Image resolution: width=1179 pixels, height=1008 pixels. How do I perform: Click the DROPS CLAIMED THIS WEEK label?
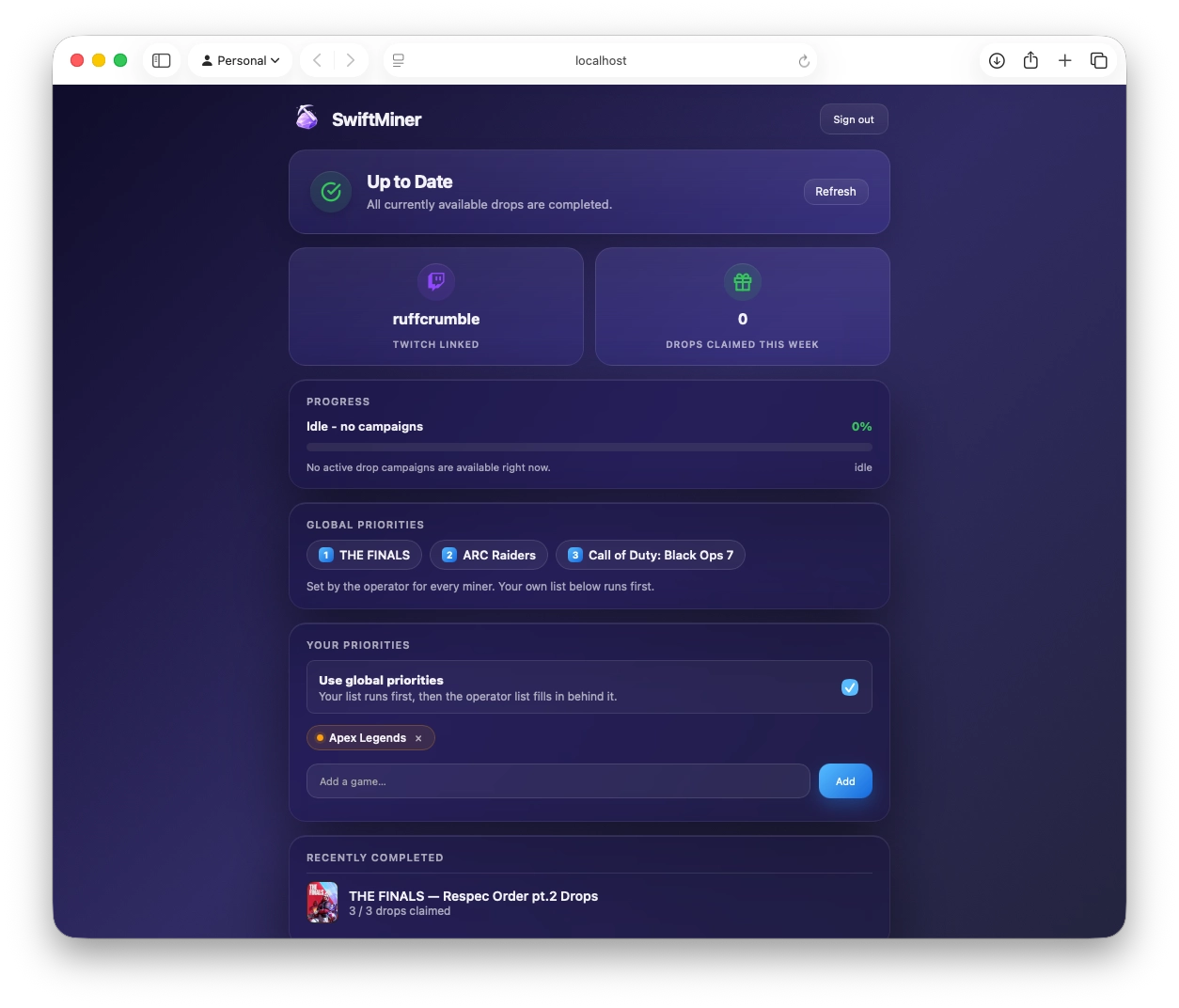point(743,345)
